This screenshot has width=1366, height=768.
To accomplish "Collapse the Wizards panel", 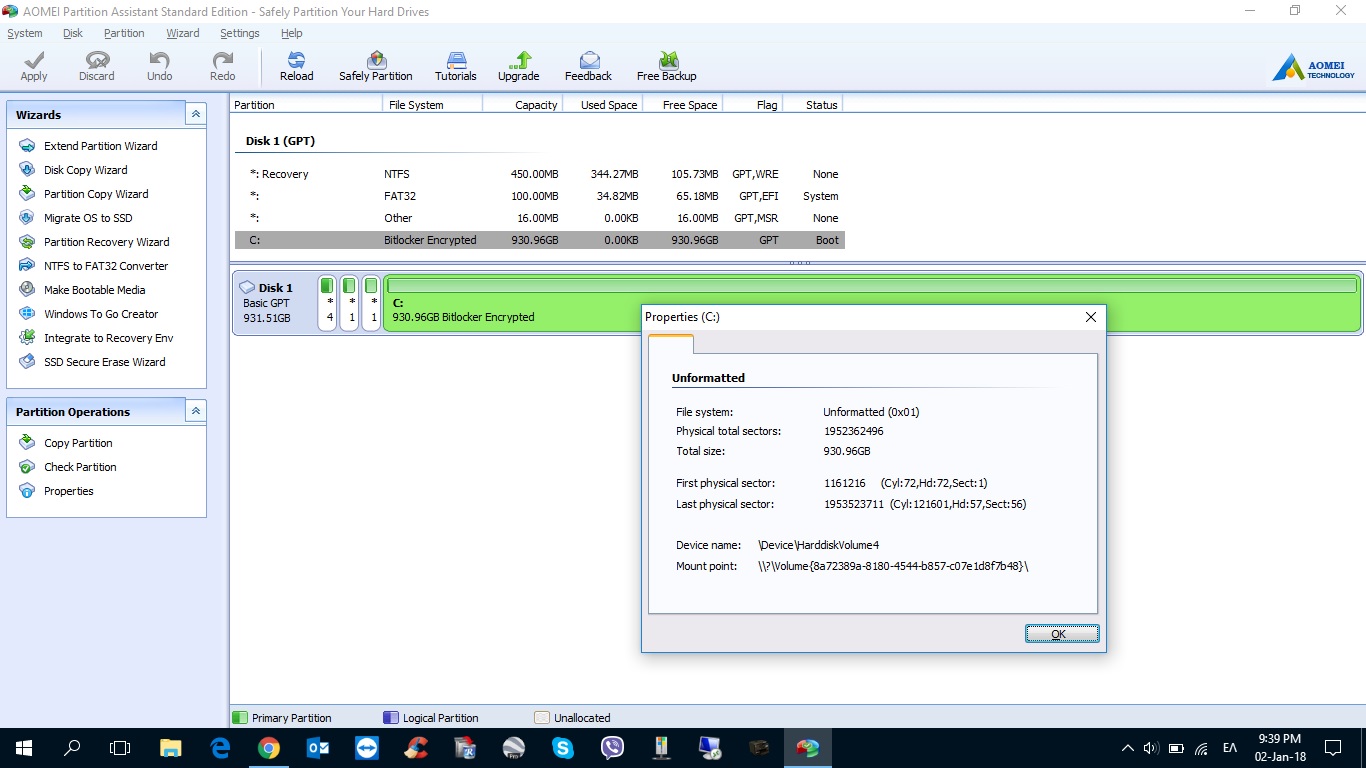I will tap(196, 115).
